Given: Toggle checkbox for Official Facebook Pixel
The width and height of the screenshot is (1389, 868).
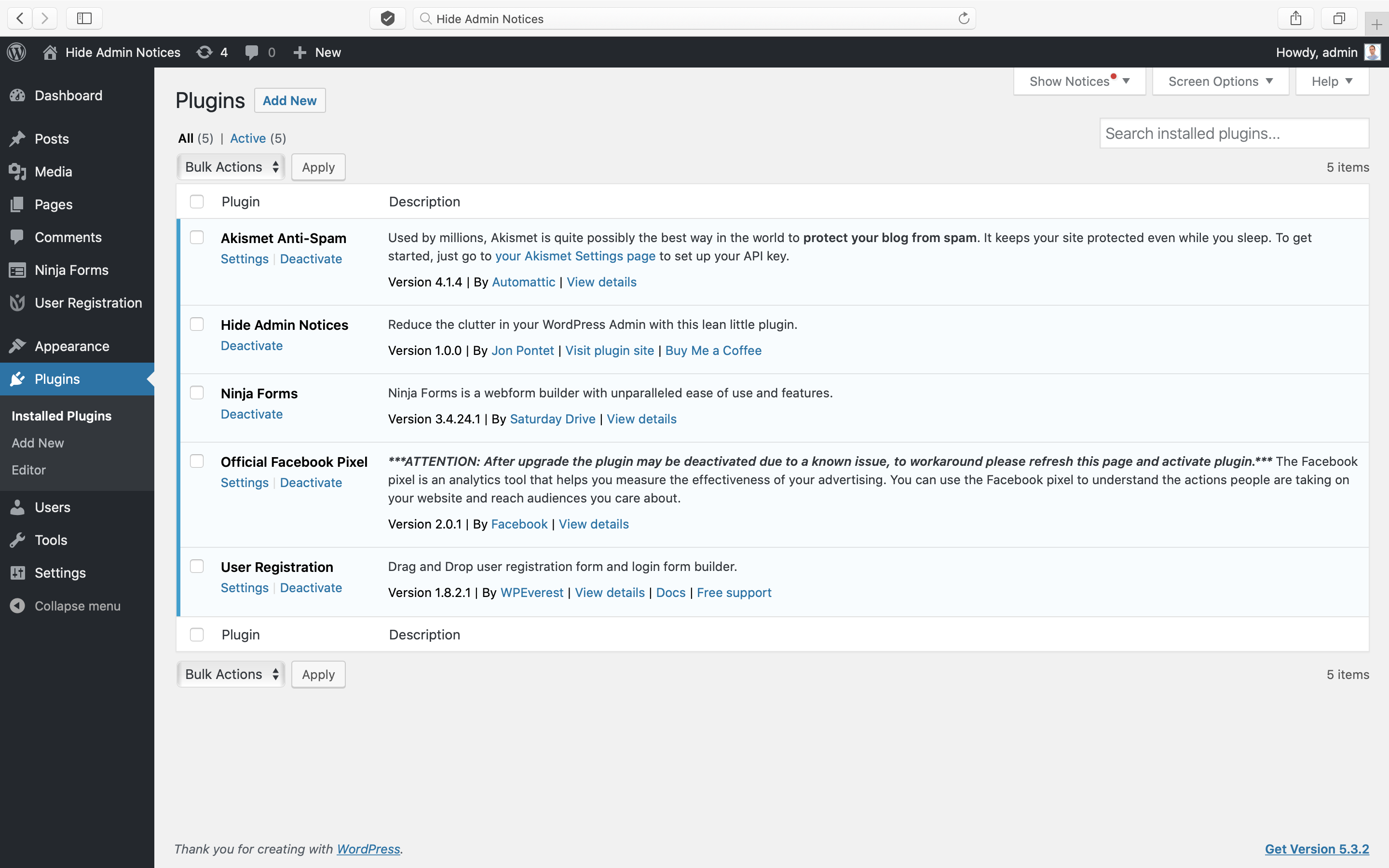Looking at the screenshot, I should (x=197, y=461).
